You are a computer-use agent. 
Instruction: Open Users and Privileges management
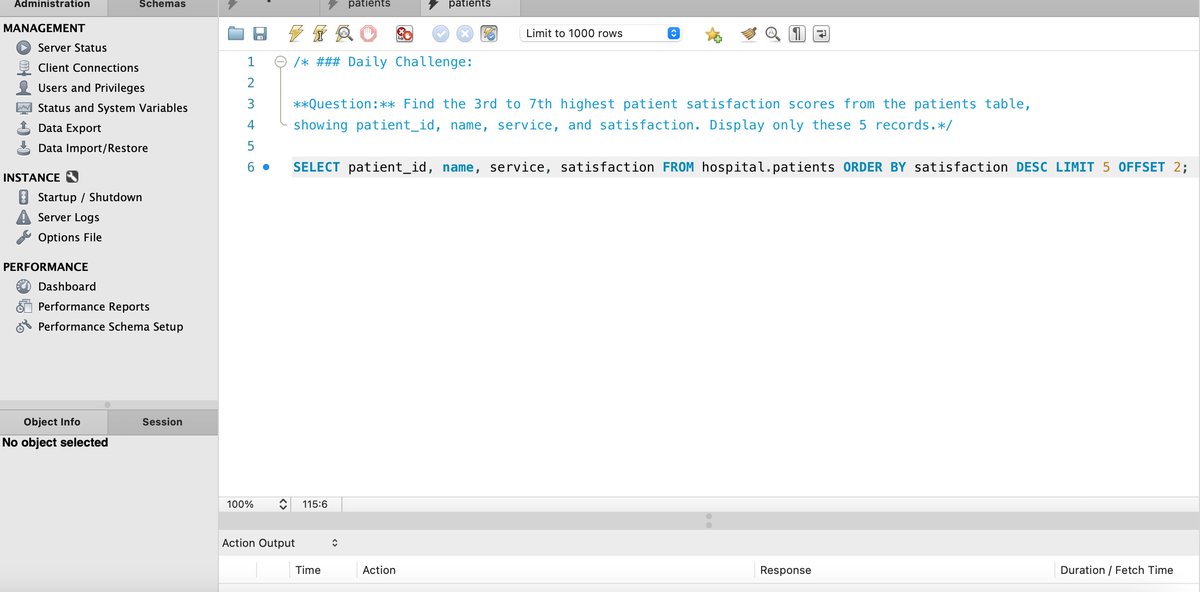pos(90,87)
